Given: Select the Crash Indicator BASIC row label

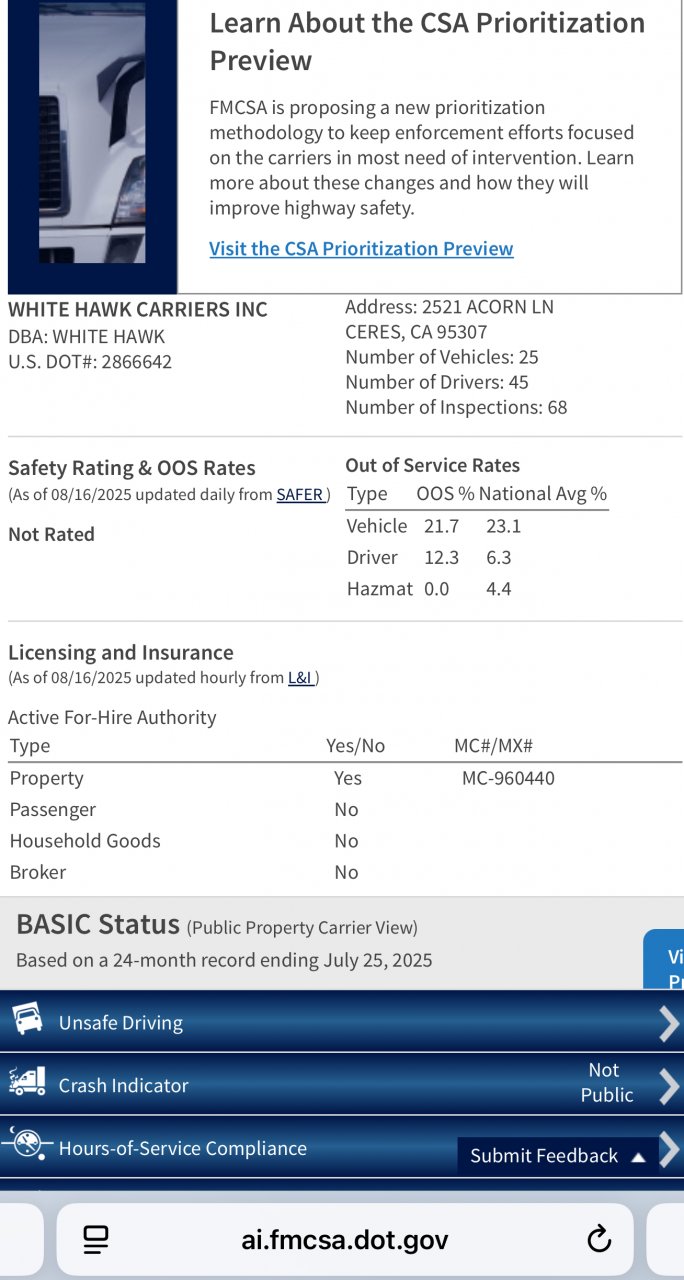Looking at the screenshot, I should (x=124, y=1086).
